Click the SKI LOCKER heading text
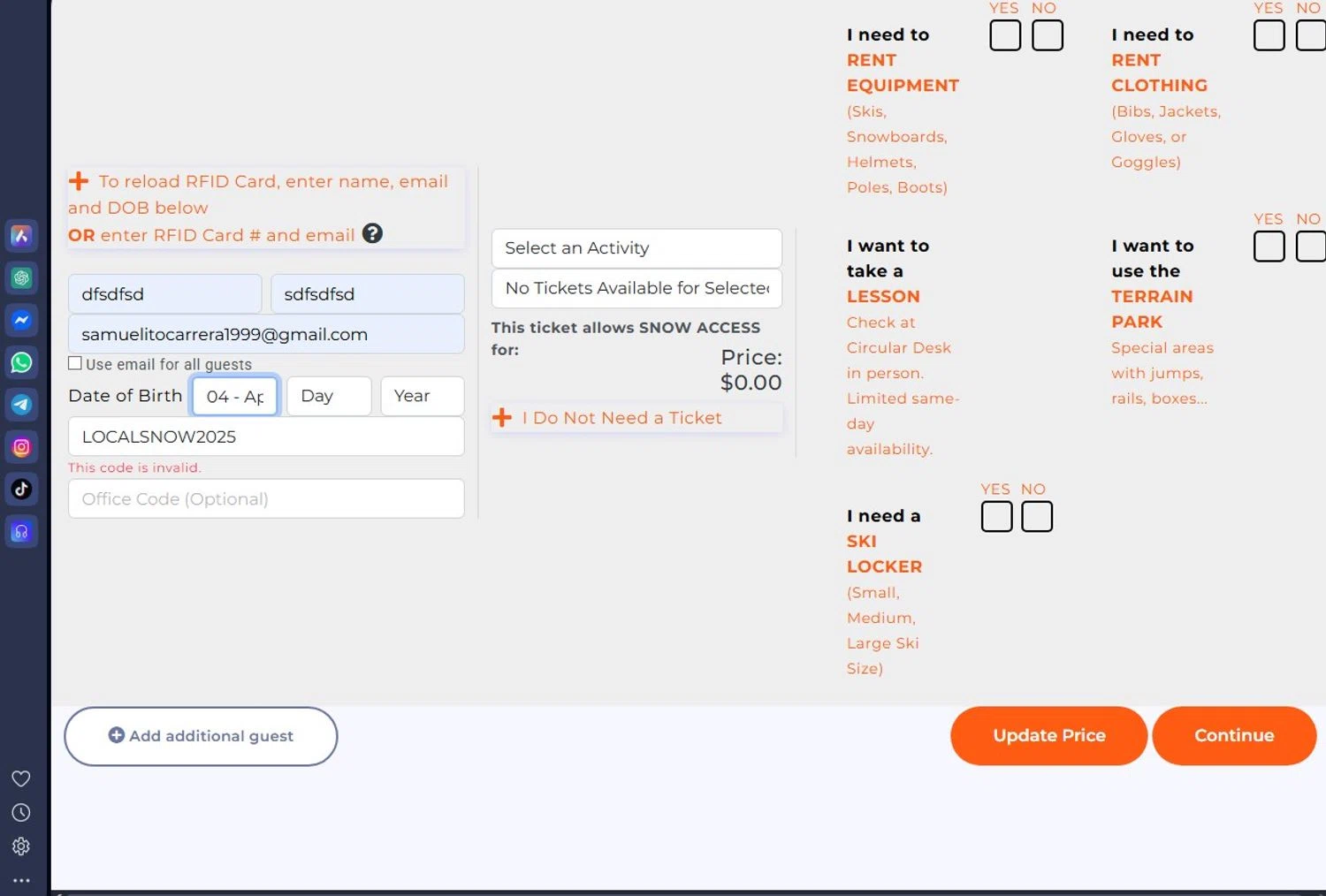 884,554
